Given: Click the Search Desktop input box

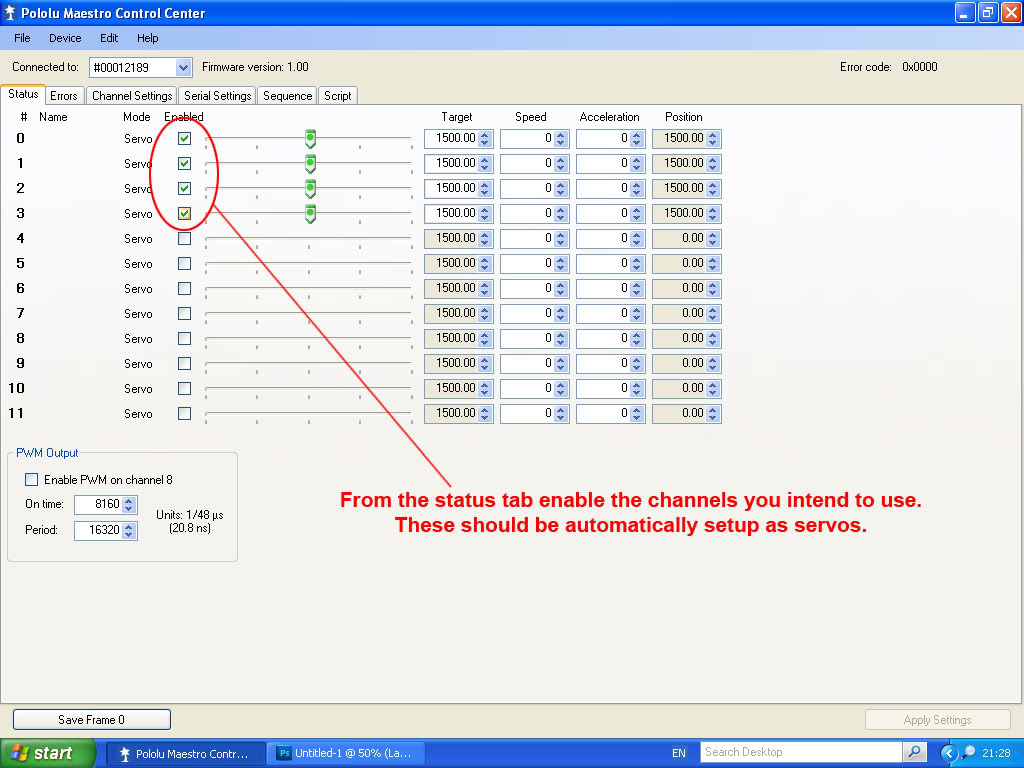Looking at the screenshot, I should 801,752.
